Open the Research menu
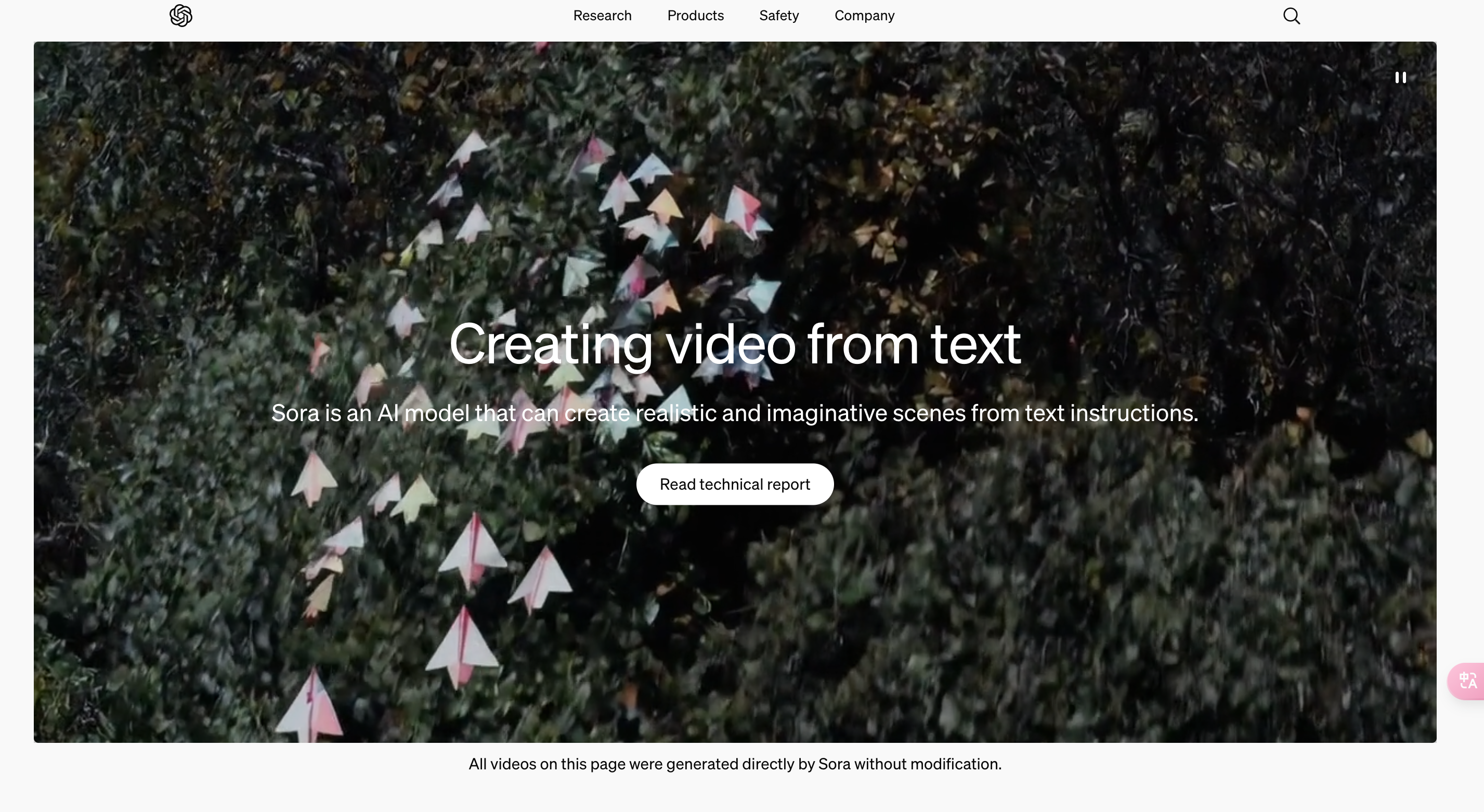Image resolution: width=1484 pixels, height=812 pixels. (602, 16)
